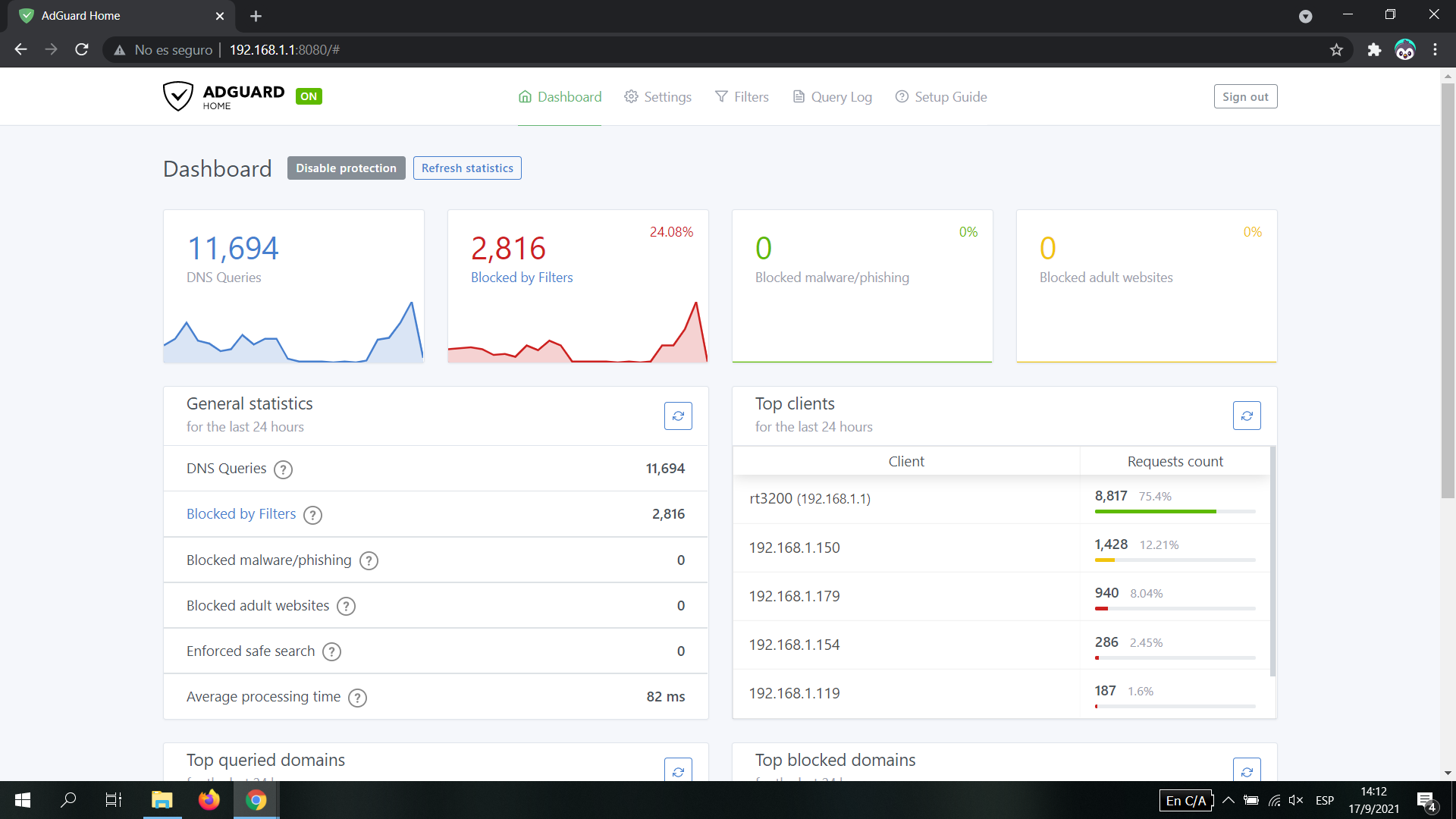Open the browser extensions puzzle icon
The image size is (1456, 819).
pos(1374,50)
